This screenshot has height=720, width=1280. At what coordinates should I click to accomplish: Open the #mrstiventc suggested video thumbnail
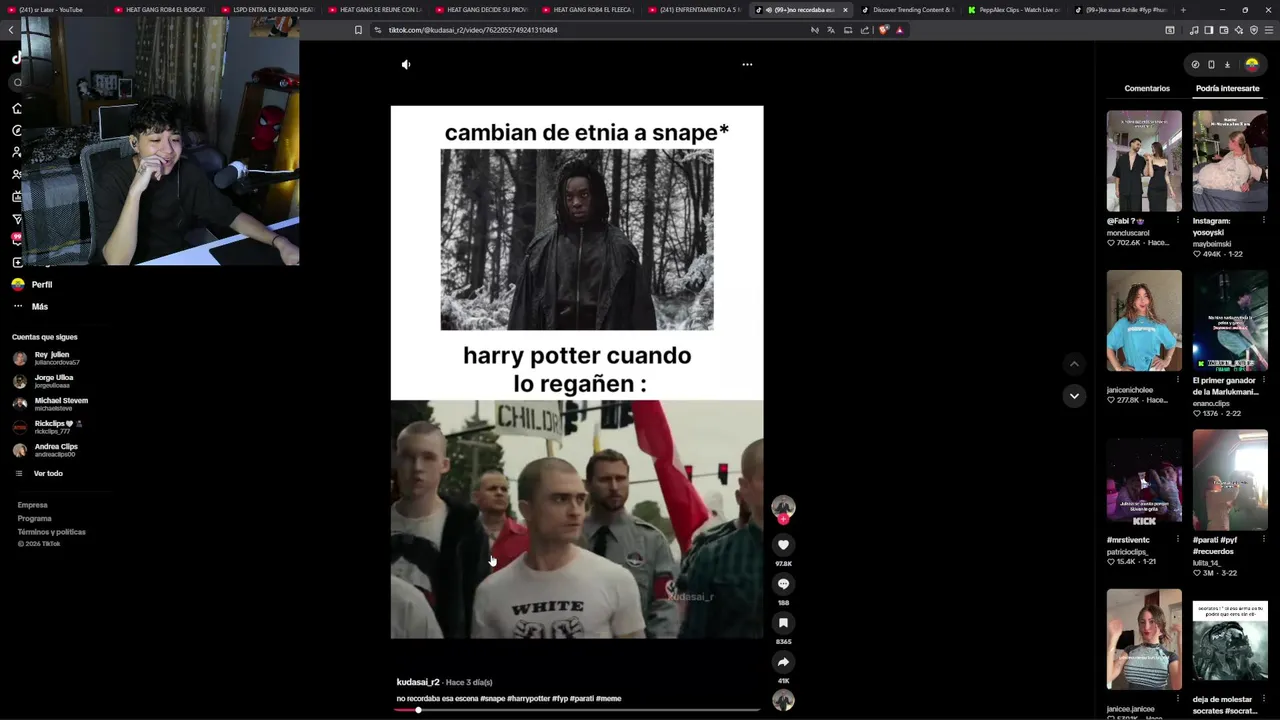(x=1144, y=480)
